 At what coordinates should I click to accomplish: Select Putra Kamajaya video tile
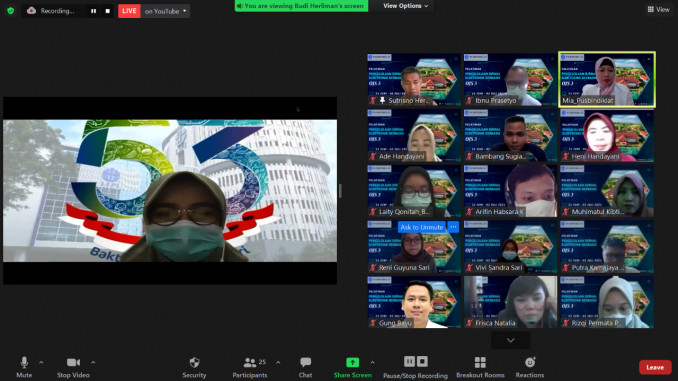(607, 247)
